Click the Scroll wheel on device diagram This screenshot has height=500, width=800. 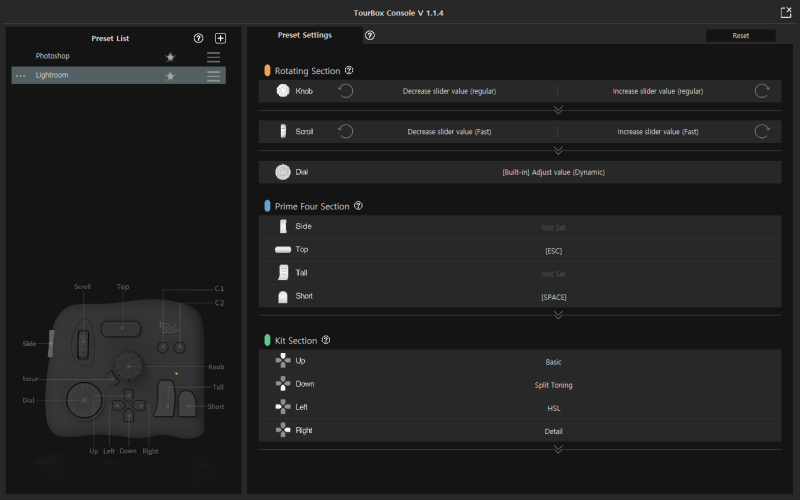[83, 343]
